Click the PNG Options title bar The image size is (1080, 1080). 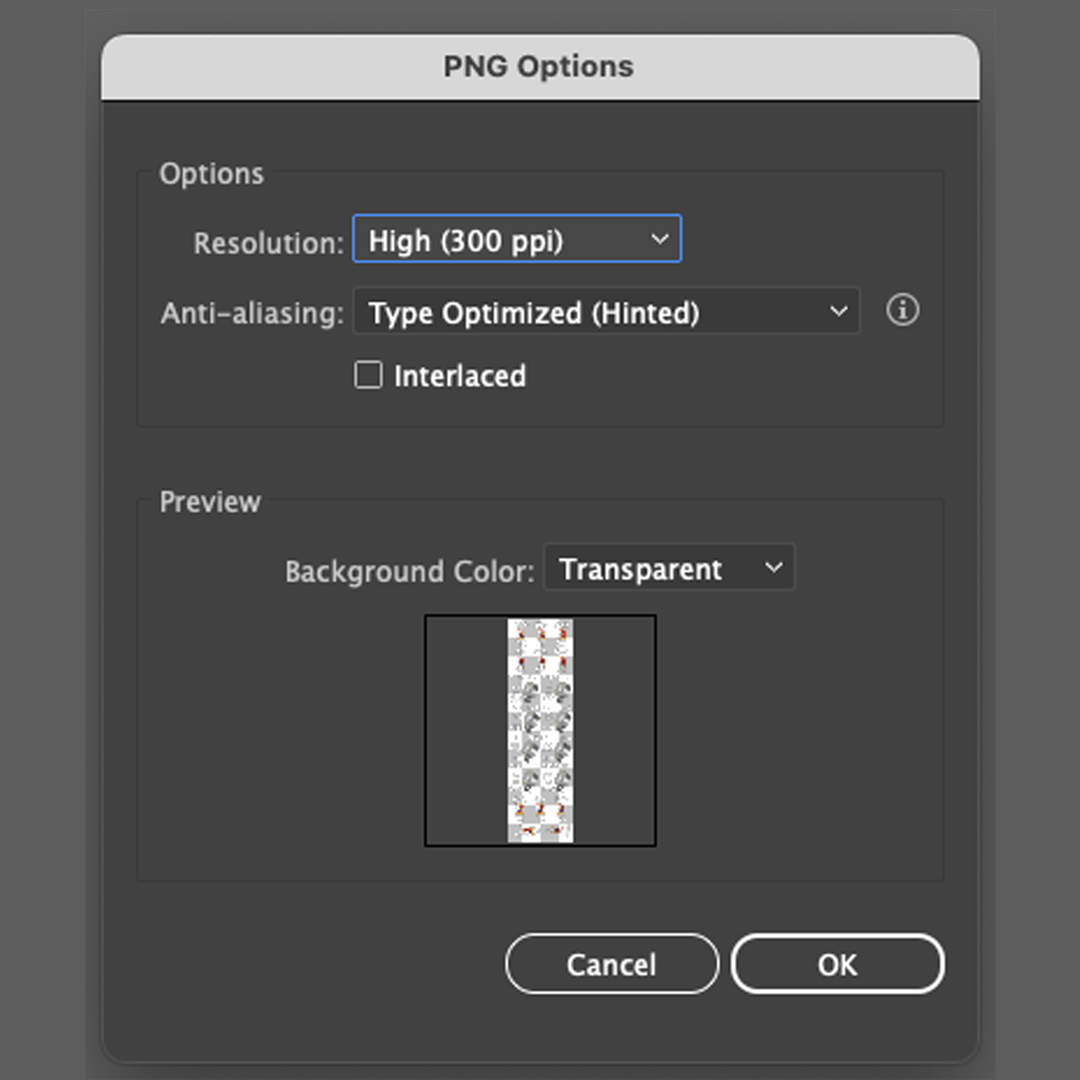pyautogui.click(x=539, y=67)
